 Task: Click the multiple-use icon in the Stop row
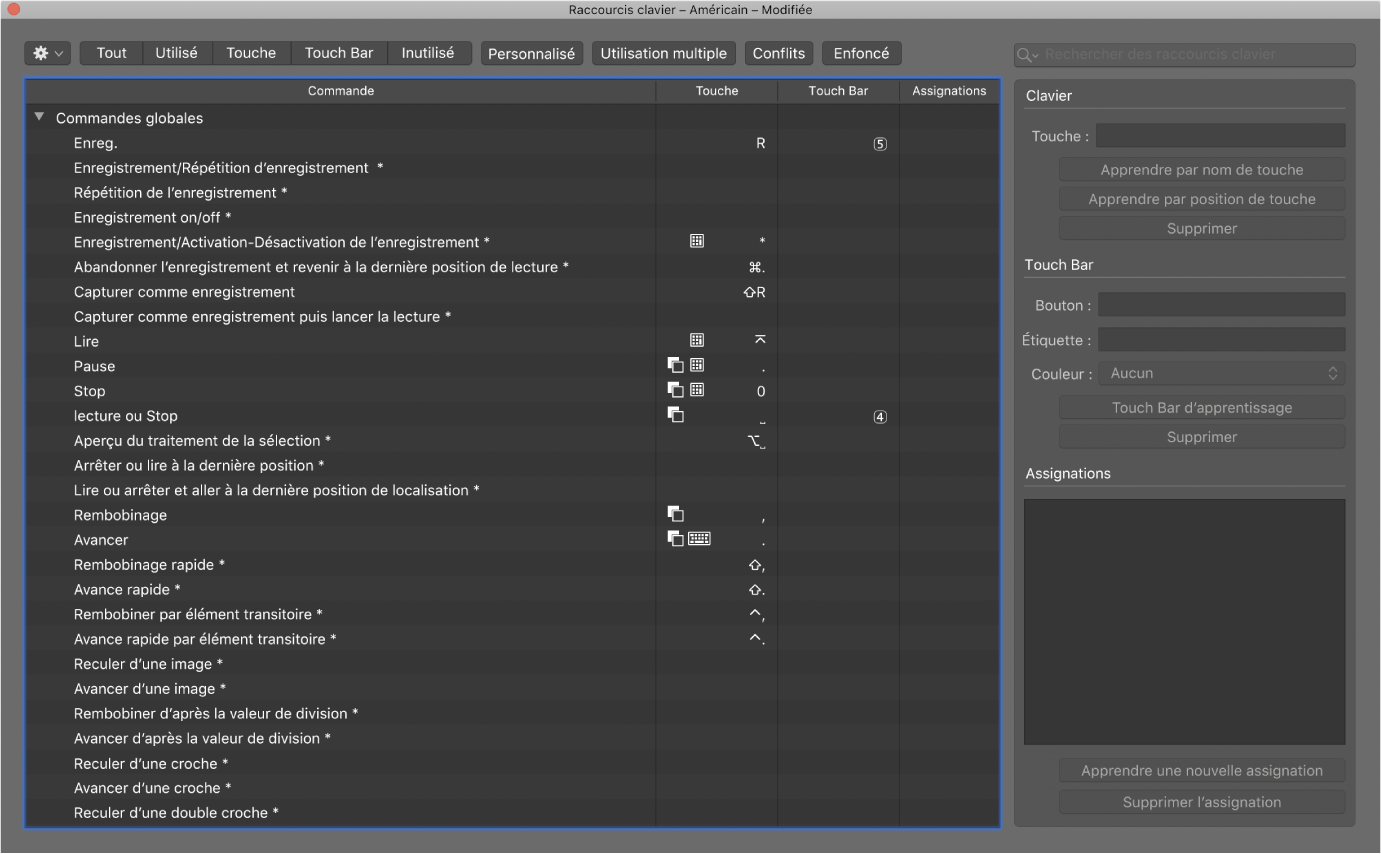click(676, 391)
